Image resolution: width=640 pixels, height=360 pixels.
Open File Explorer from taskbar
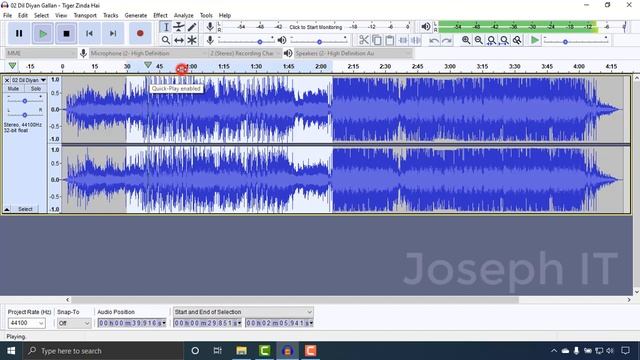pos(241,351)
